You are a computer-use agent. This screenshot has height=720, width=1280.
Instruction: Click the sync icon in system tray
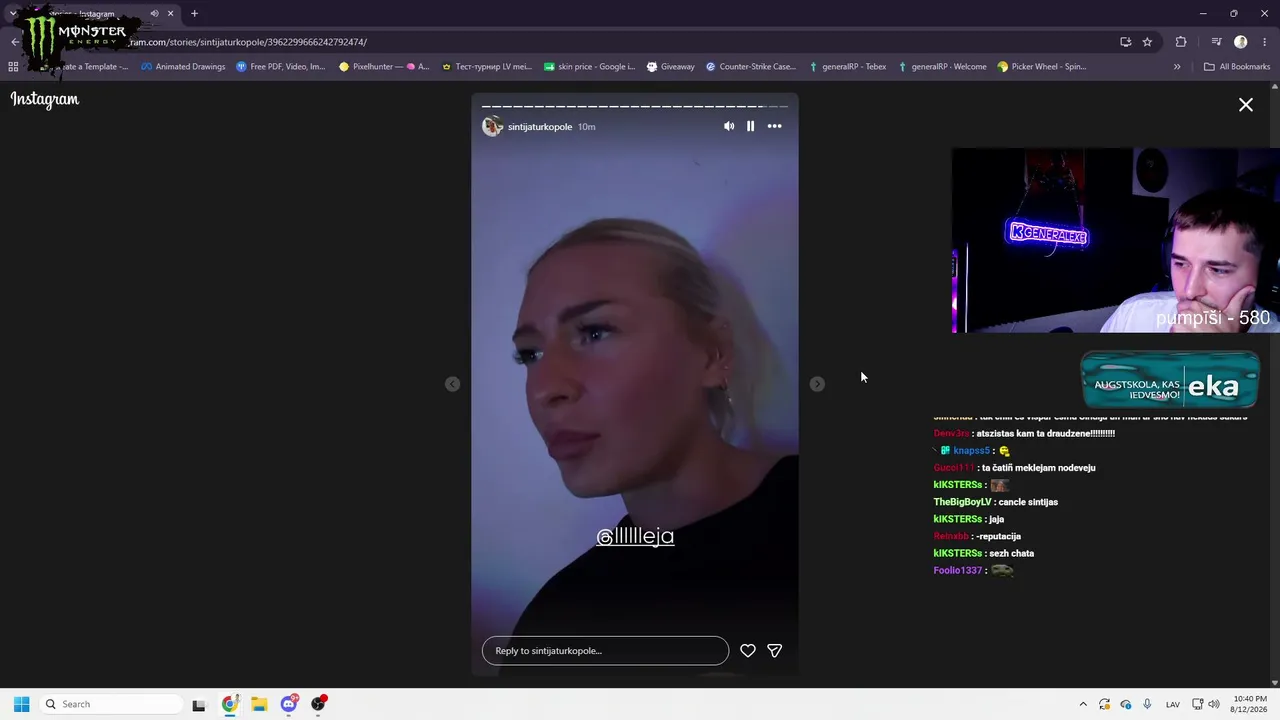click(1104, 704)
